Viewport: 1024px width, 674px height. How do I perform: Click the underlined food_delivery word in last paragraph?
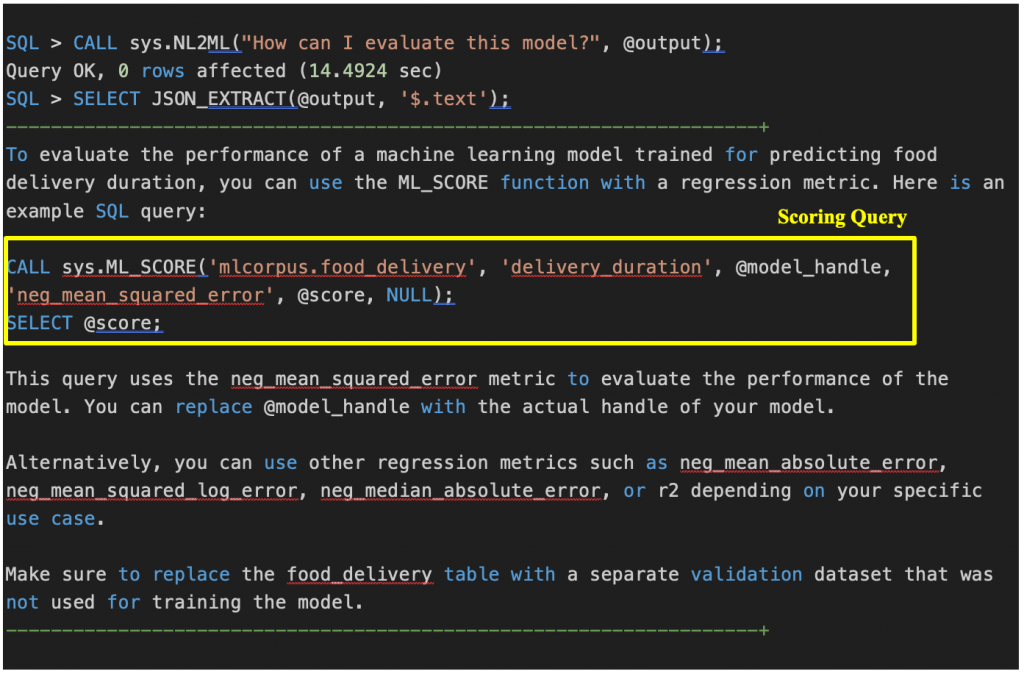[360, 575]
